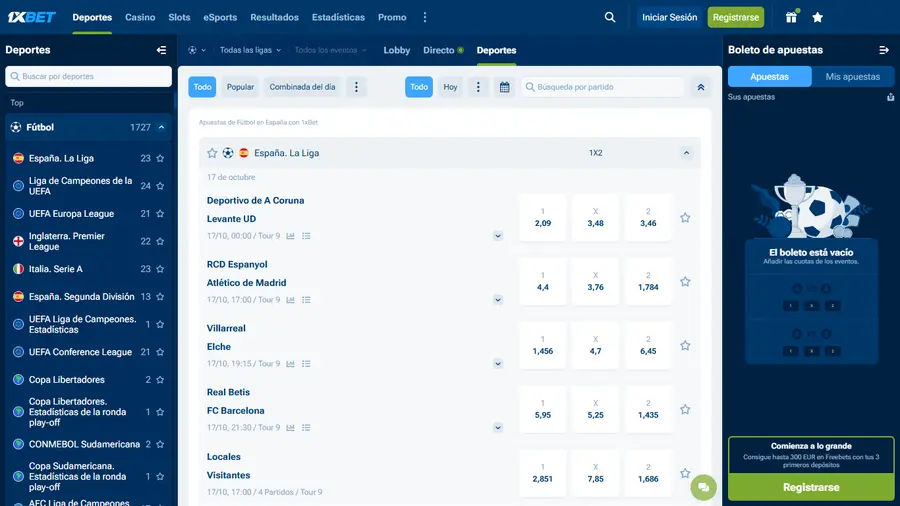Favorite the Villarreal vs Elche match
This screenshot has height=506, width=900.
click(x=685, y=345)
